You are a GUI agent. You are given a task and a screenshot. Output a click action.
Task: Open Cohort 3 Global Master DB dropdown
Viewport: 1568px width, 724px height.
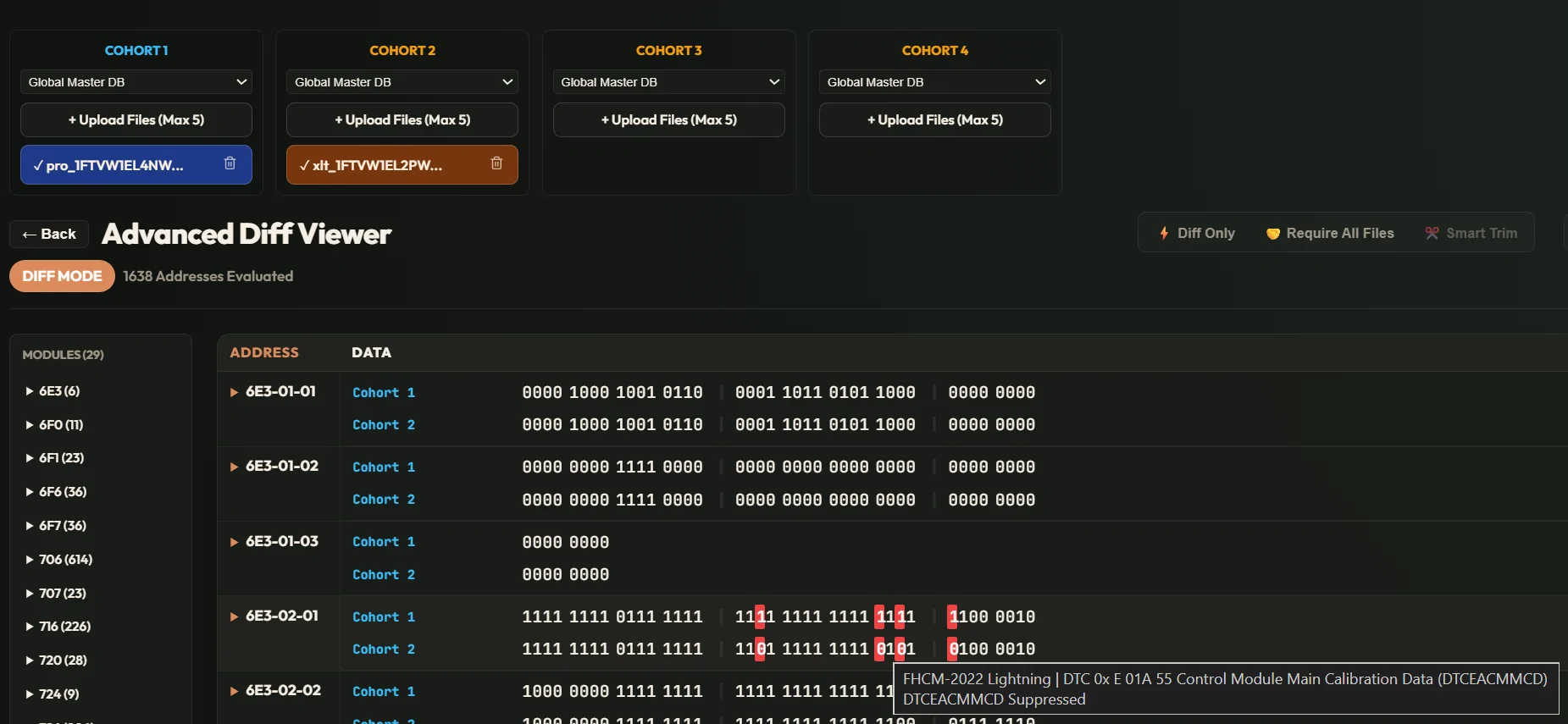(x=668, y=82)
